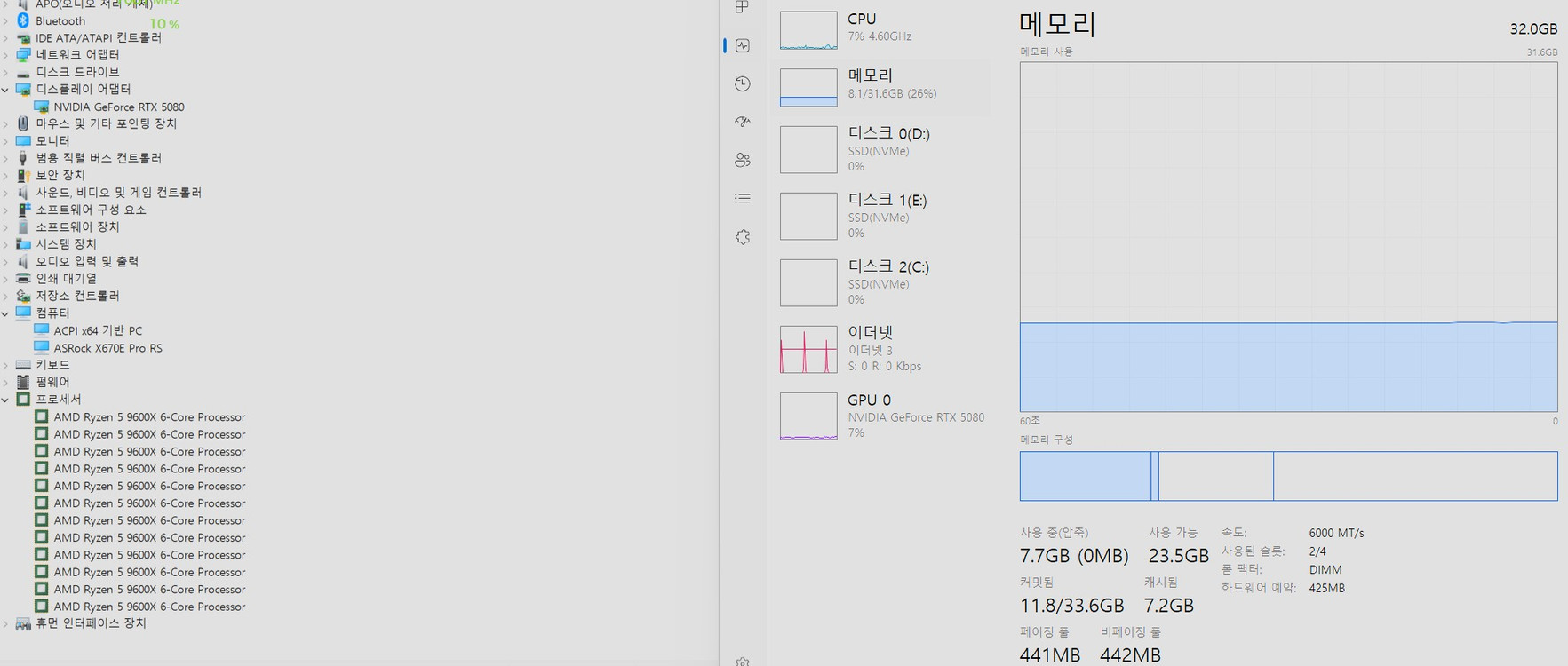Open the App history icon in Task Manager sidebar
This screenshot has width=1568, height=666.
pyautogui.click(x=743, y=83)
